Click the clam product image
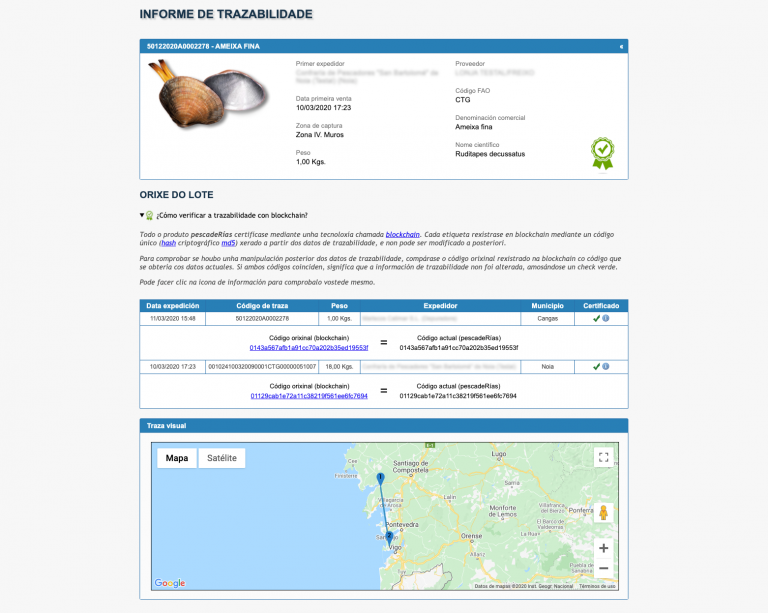The height and width of the screenshot is (613, 768). (x=209, y=94)
